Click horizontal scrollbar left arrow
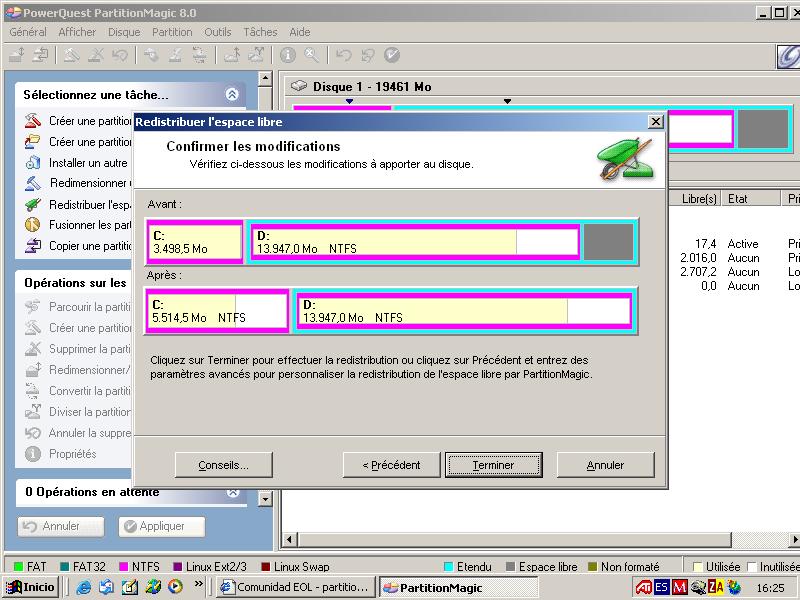The height and width of the screenshot is (600, 800). point(289,539)
